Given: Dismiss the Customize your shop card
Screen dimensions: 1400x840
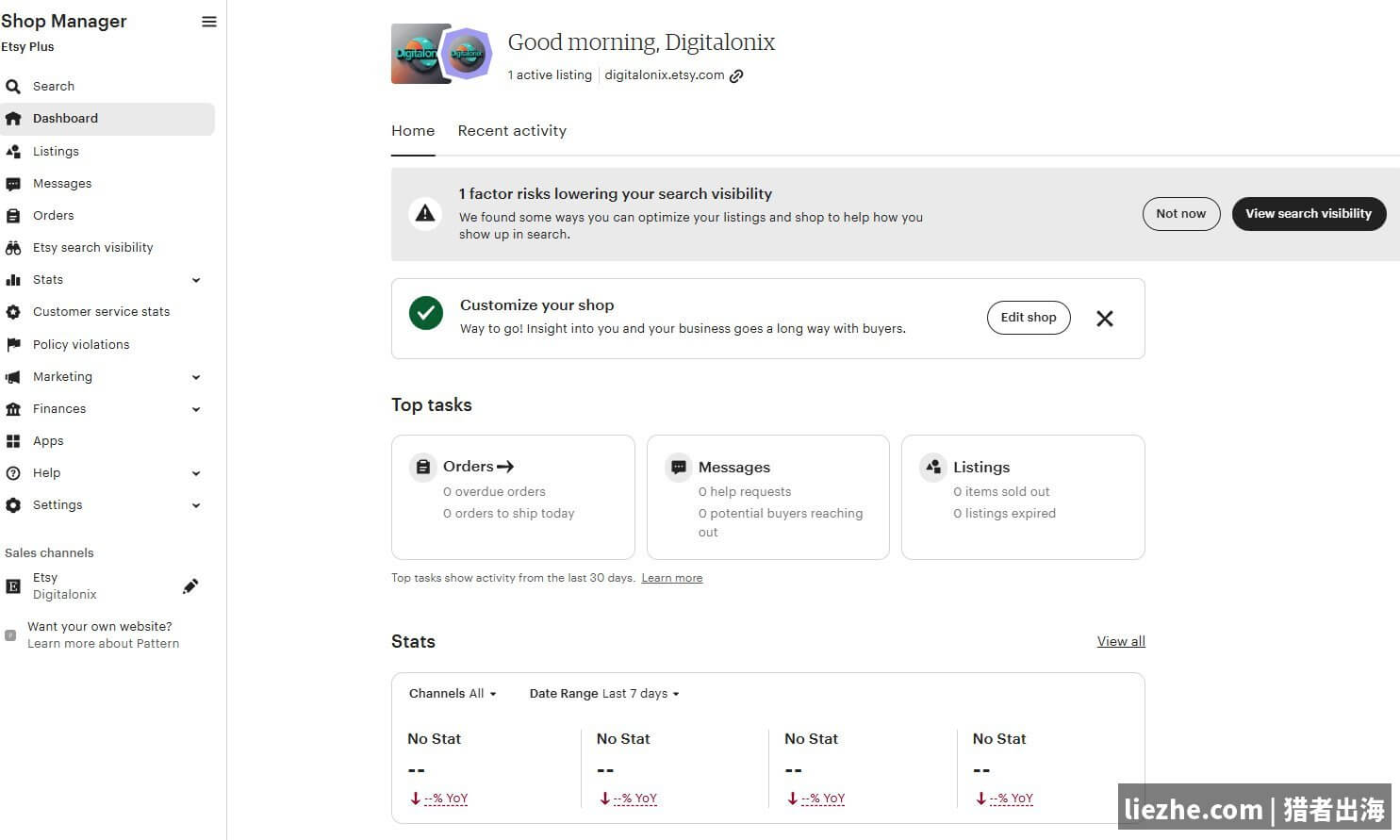Looking at the screenshot, I should 1105,319.
